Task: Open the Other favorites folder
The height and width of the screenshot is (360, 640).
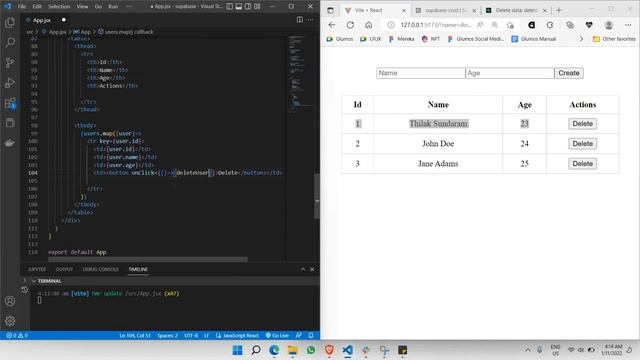Action: click(614, 39)
